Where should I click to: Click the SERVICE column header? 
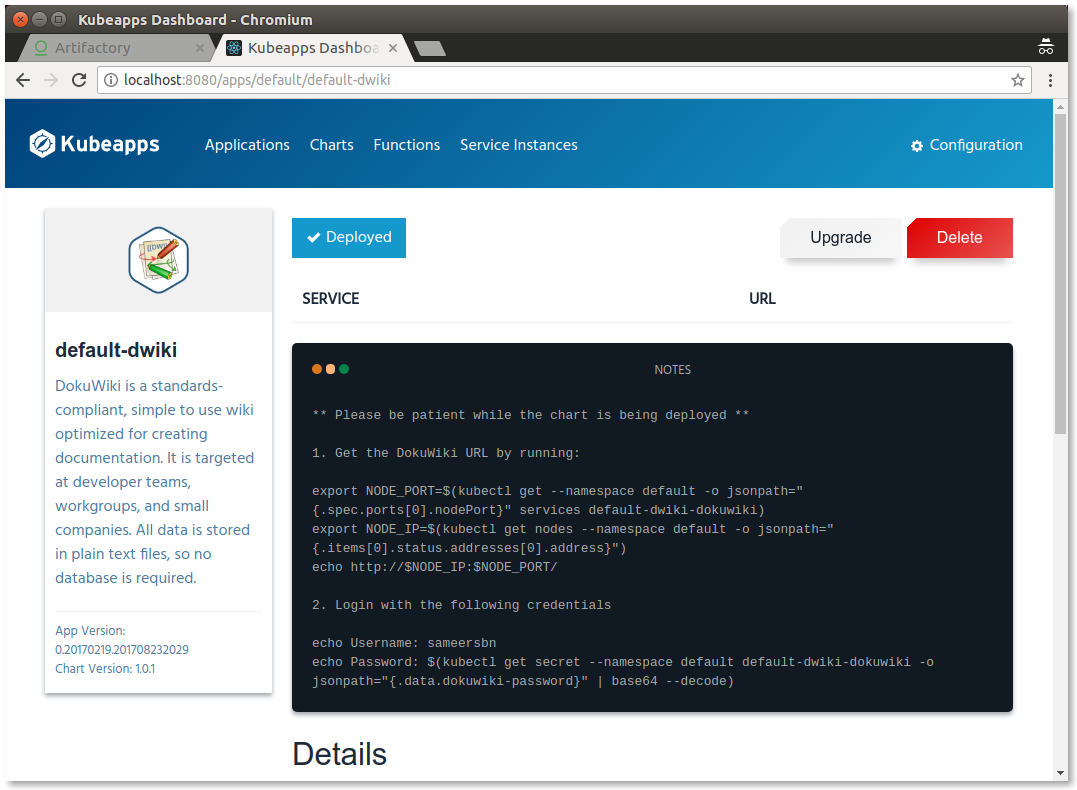[x=330, y=299]
